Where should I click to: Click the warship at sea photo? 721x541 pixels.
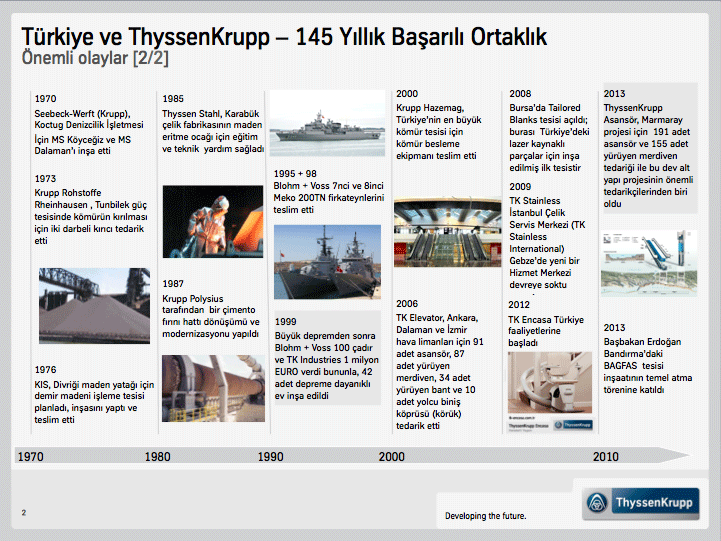pos(327,123)
